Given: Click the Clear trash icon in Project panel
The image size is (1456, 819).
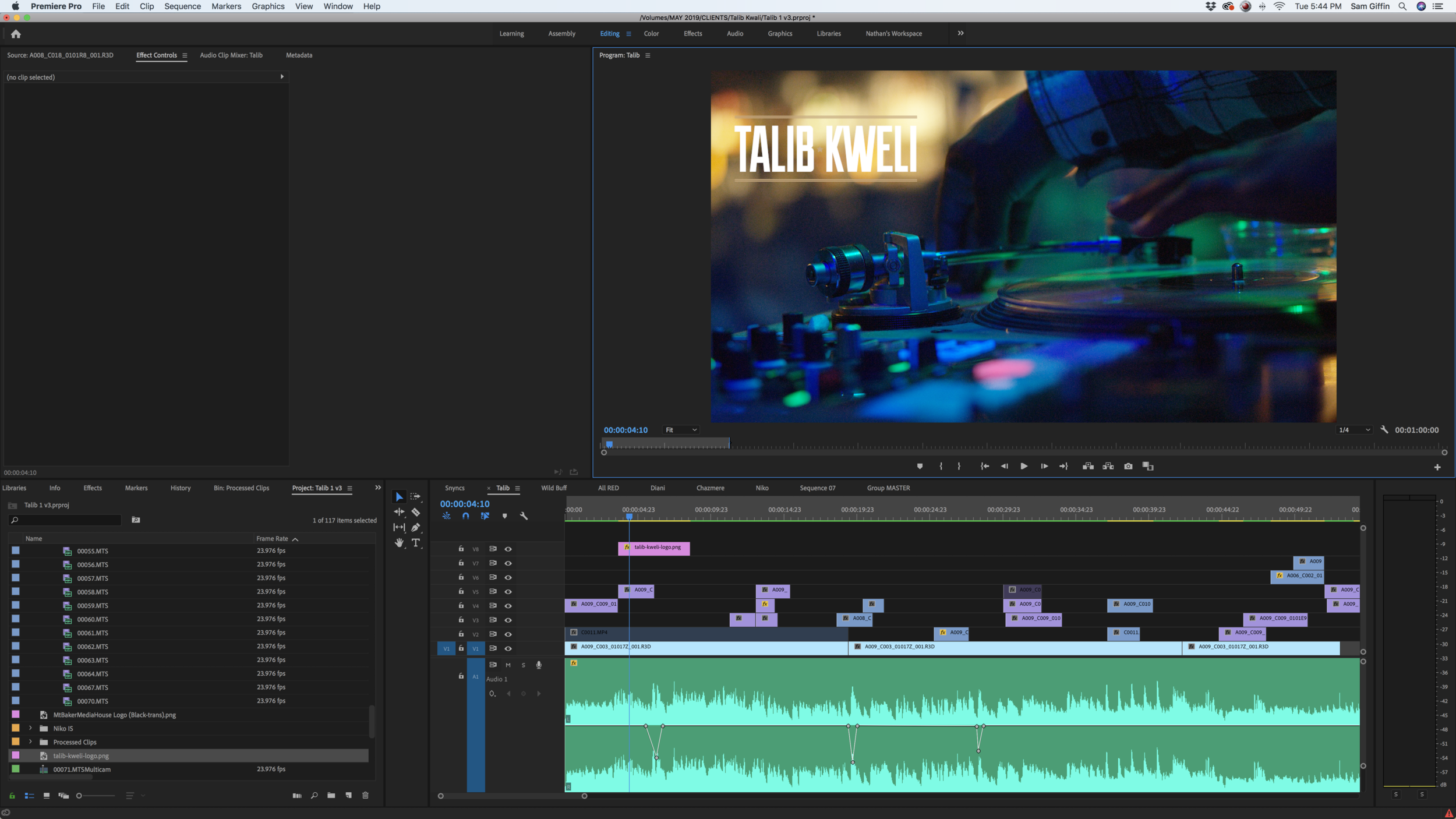Looking at the screenshot, I should pos(365,795).
